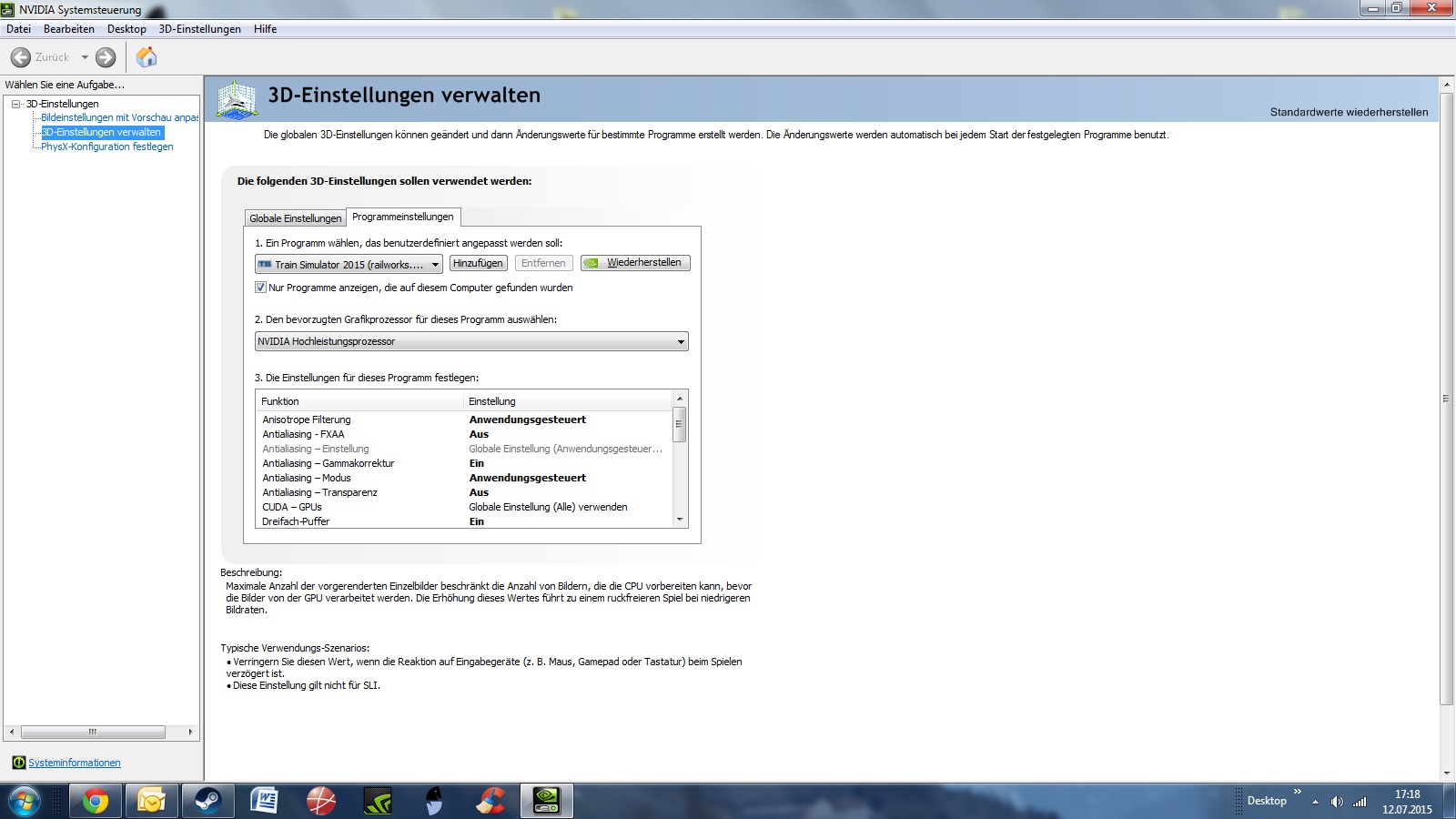Select the CUDA – GPUs row
Screen dimensions: 1456x819
pos(464,507)
